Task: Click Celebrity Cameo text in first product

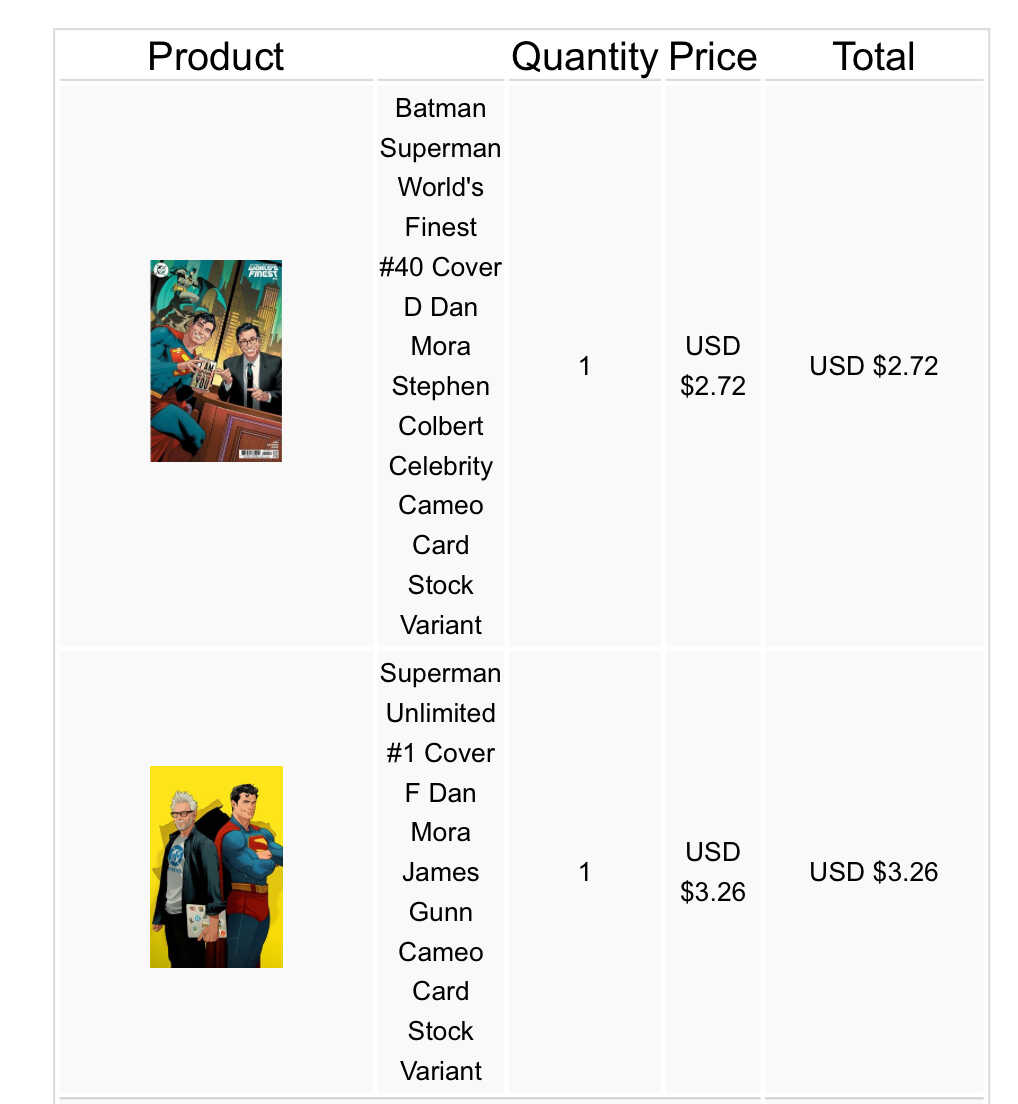Action: click(441, 486)
